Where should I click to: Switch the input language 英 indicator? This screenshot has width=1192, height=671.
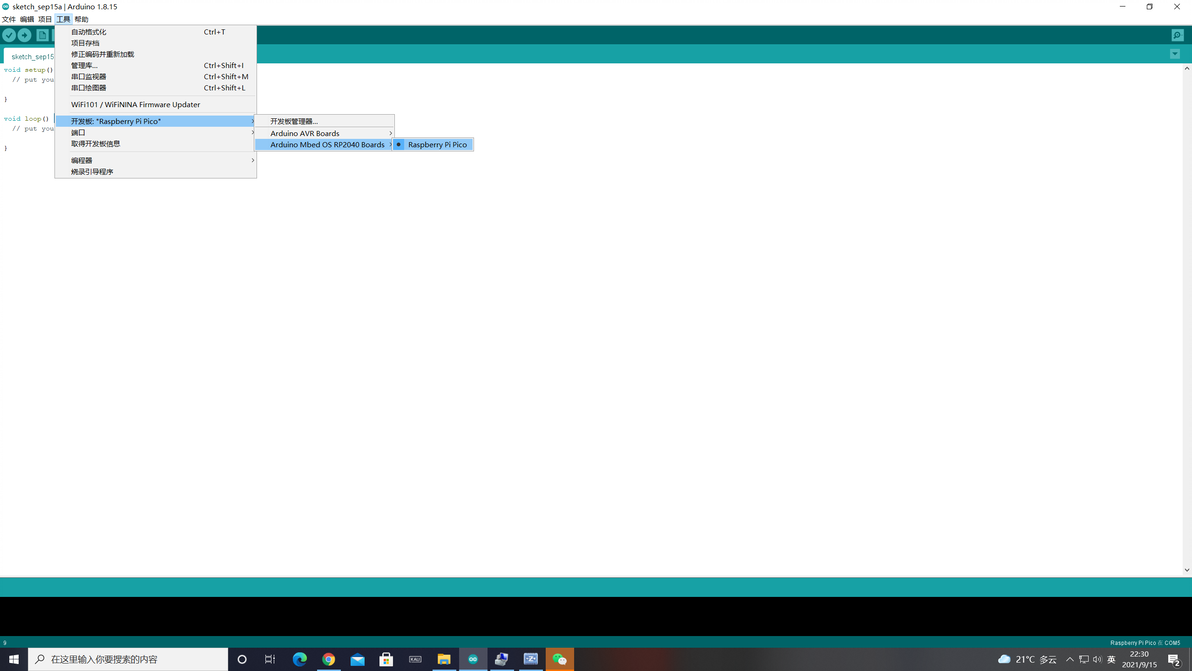(1111, 659)
